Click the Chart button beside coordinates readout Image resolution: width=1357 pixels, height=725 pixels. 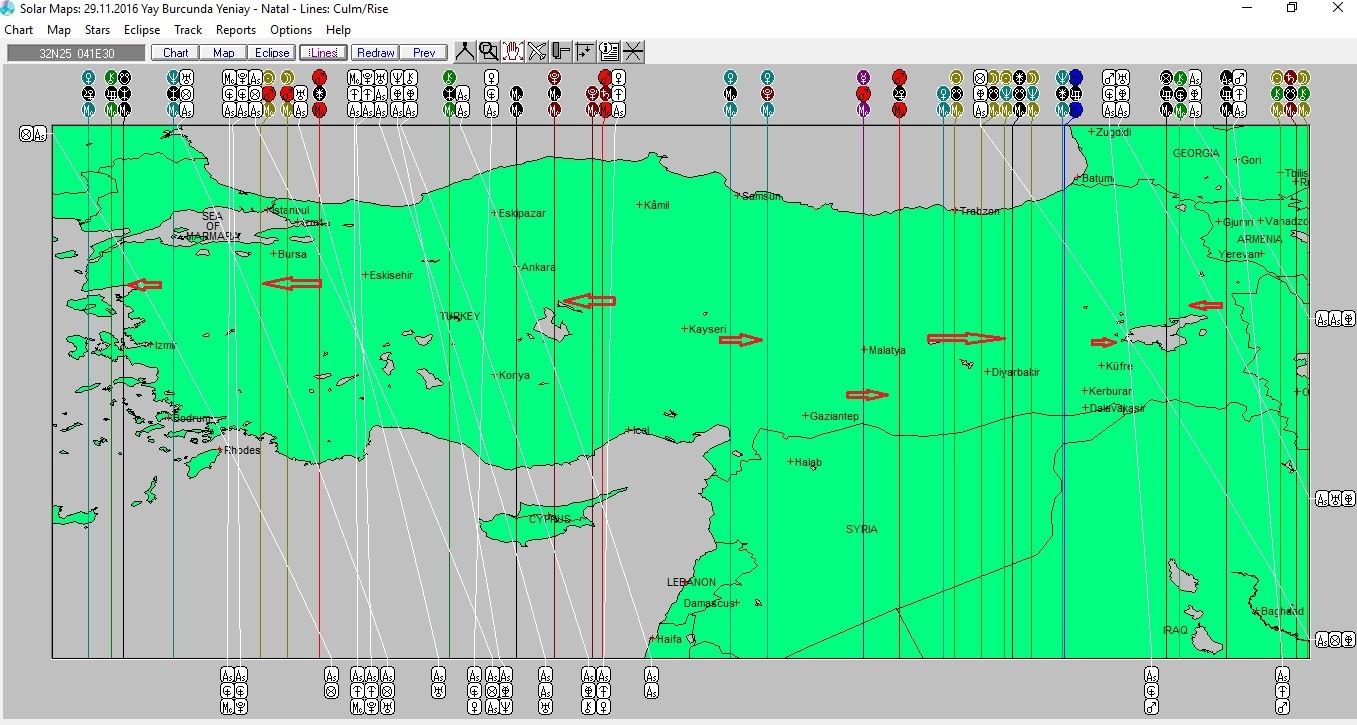click(175, 53)
